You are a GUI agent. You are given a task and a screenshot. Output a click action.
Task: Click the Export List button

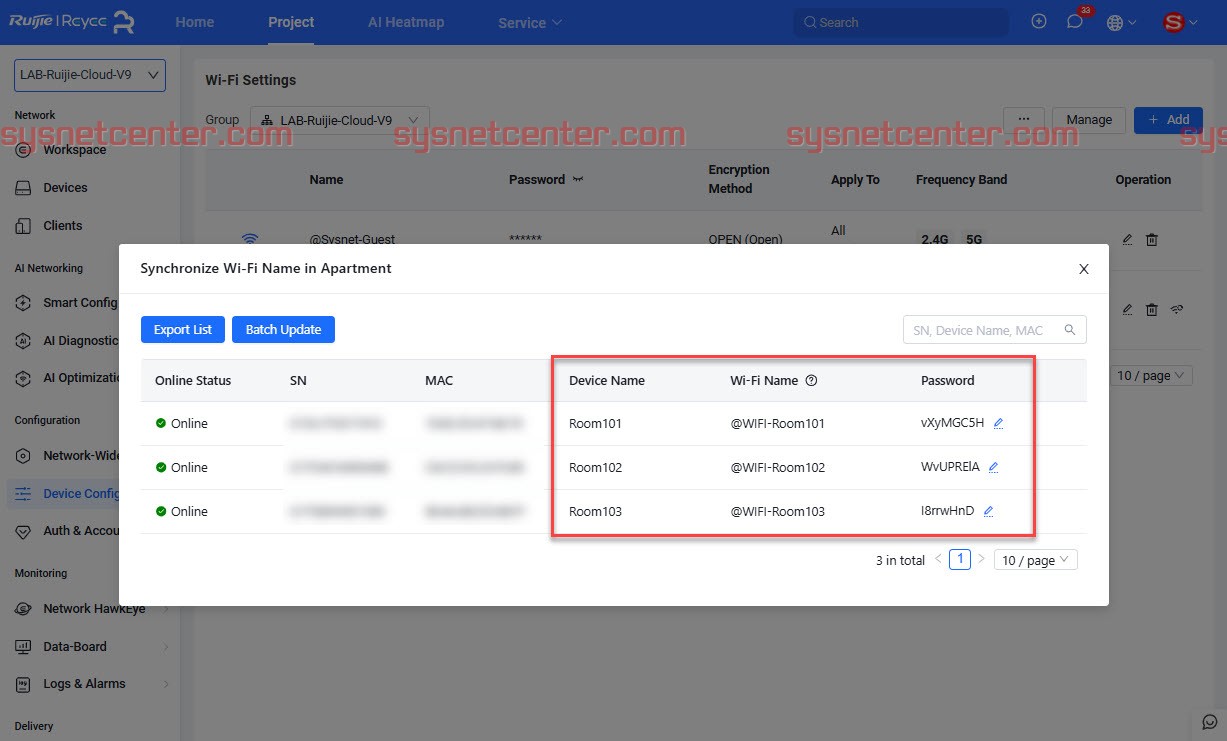pos(183,329)
